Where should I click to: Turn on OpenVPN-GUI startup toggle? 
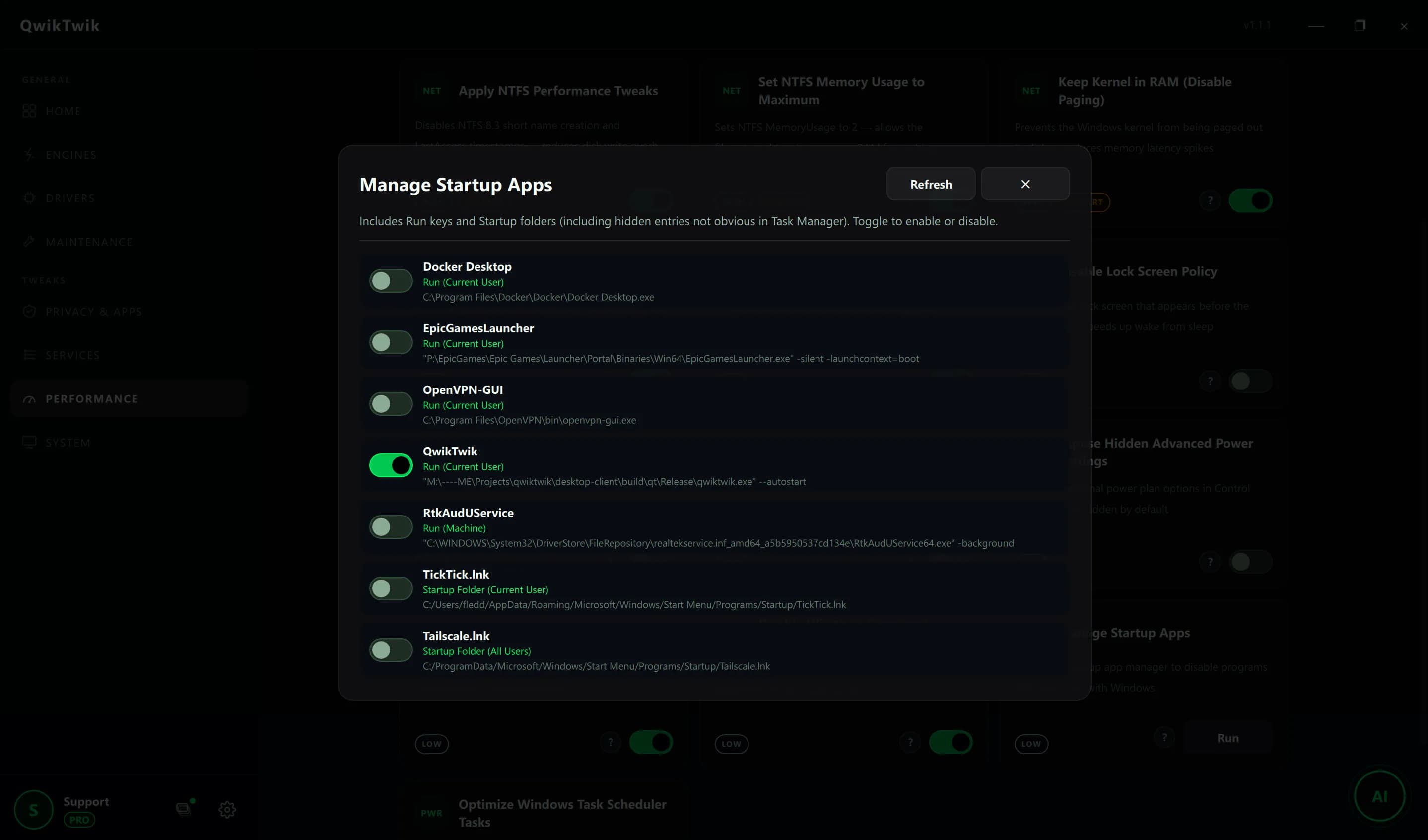[x=391, y=404]
